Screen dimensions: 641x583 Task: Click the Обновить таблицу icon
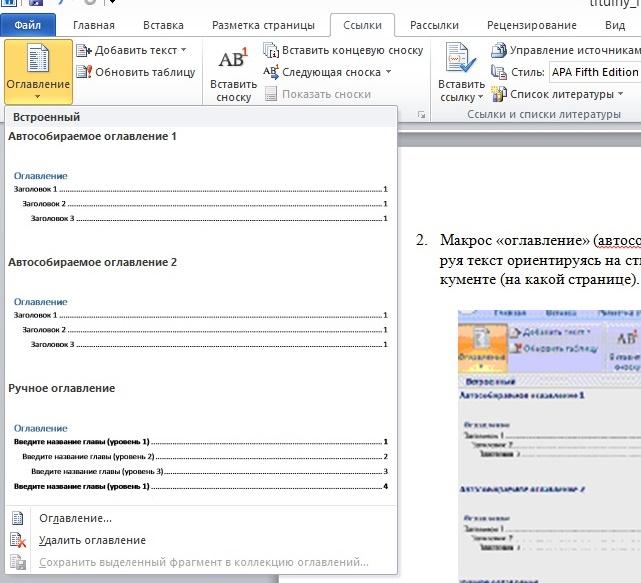pos(84,72)
